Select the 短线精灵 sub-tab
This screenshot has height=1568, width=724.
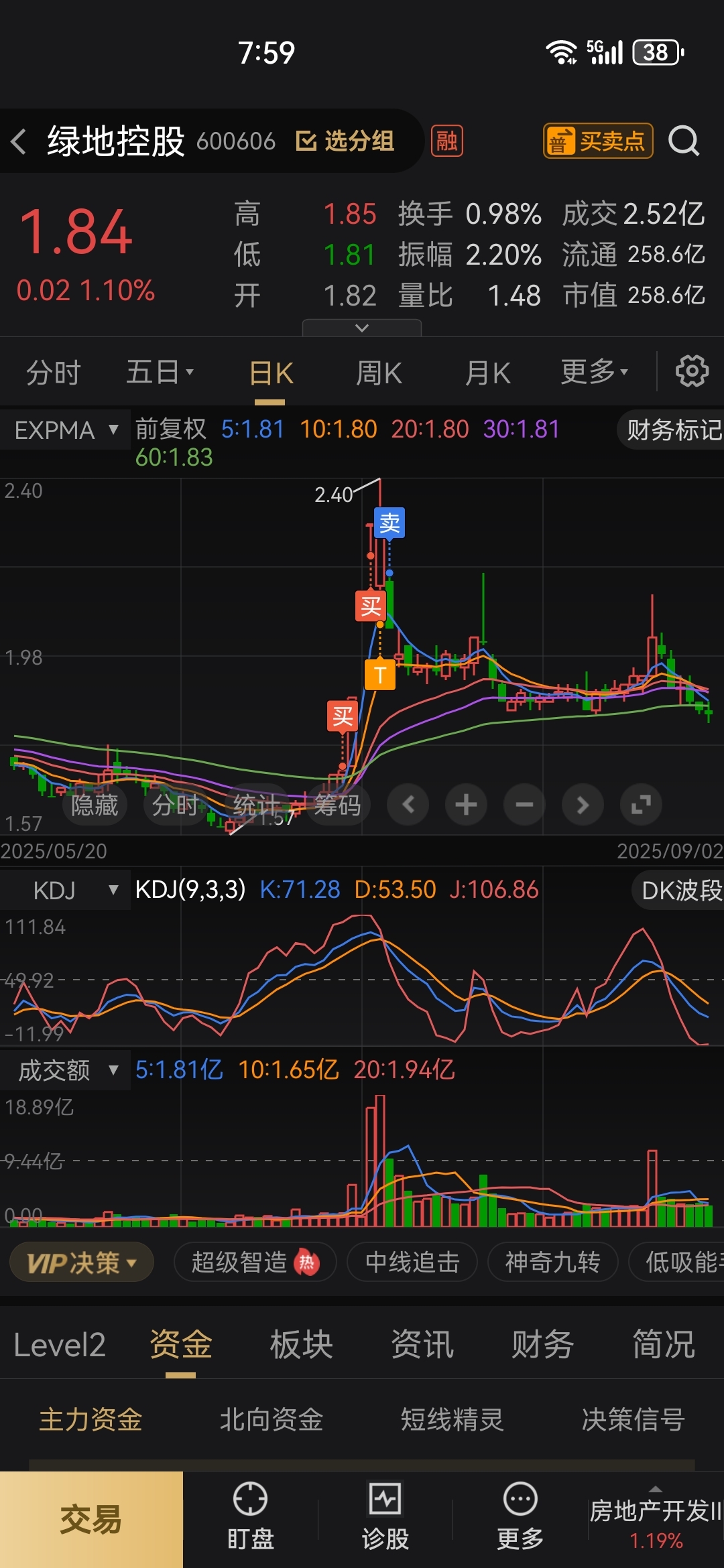click(452, 1419)
